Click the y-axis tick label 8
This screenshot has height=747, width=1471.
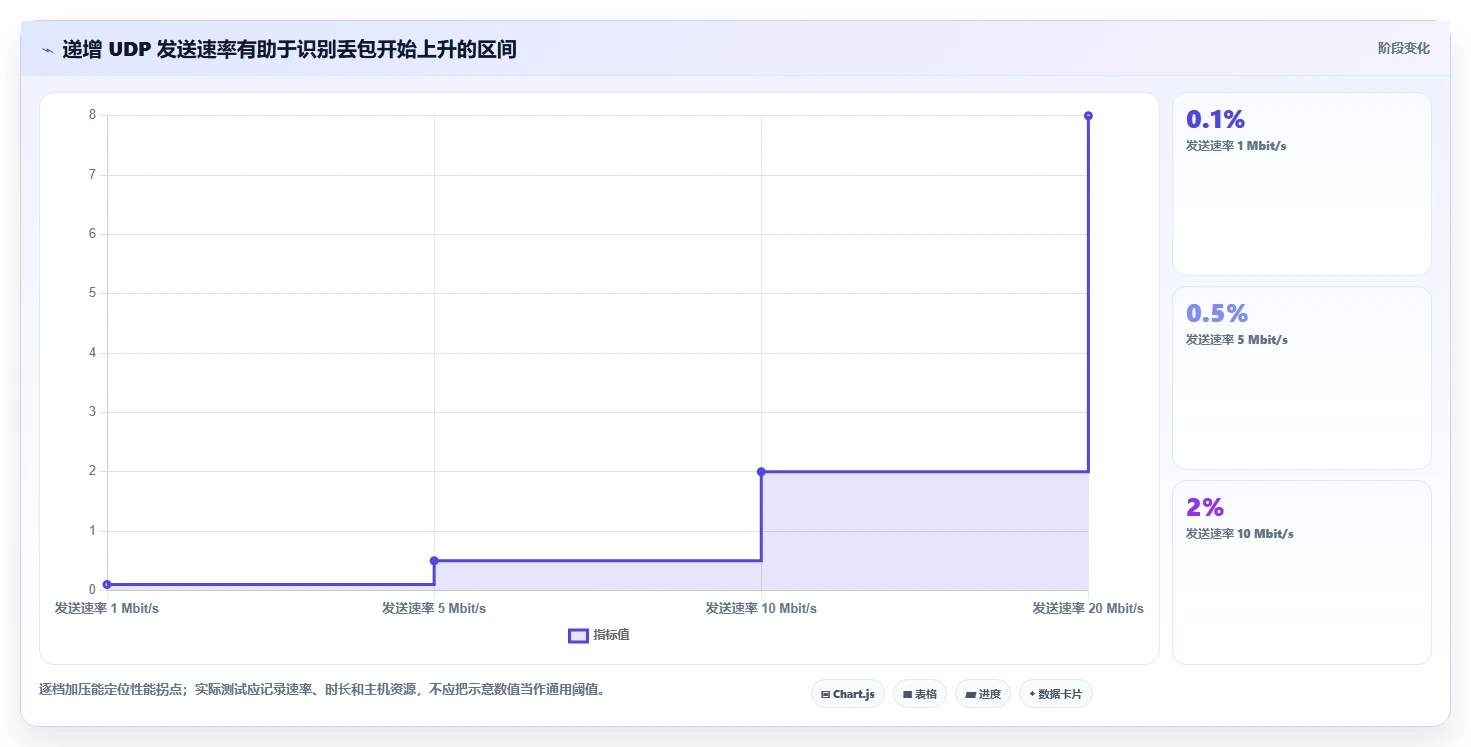[x=93, y=115]
